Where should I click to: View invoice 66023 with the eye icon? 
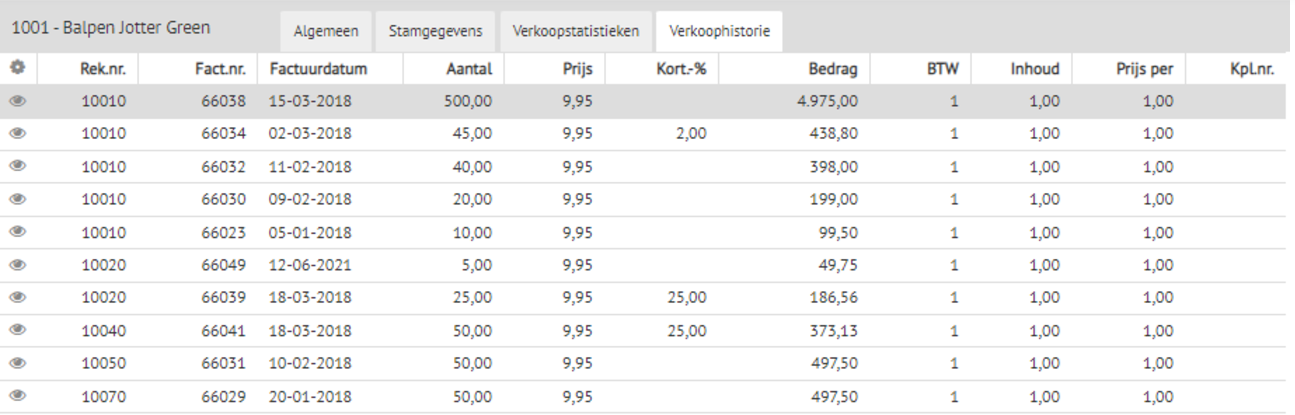17,232
